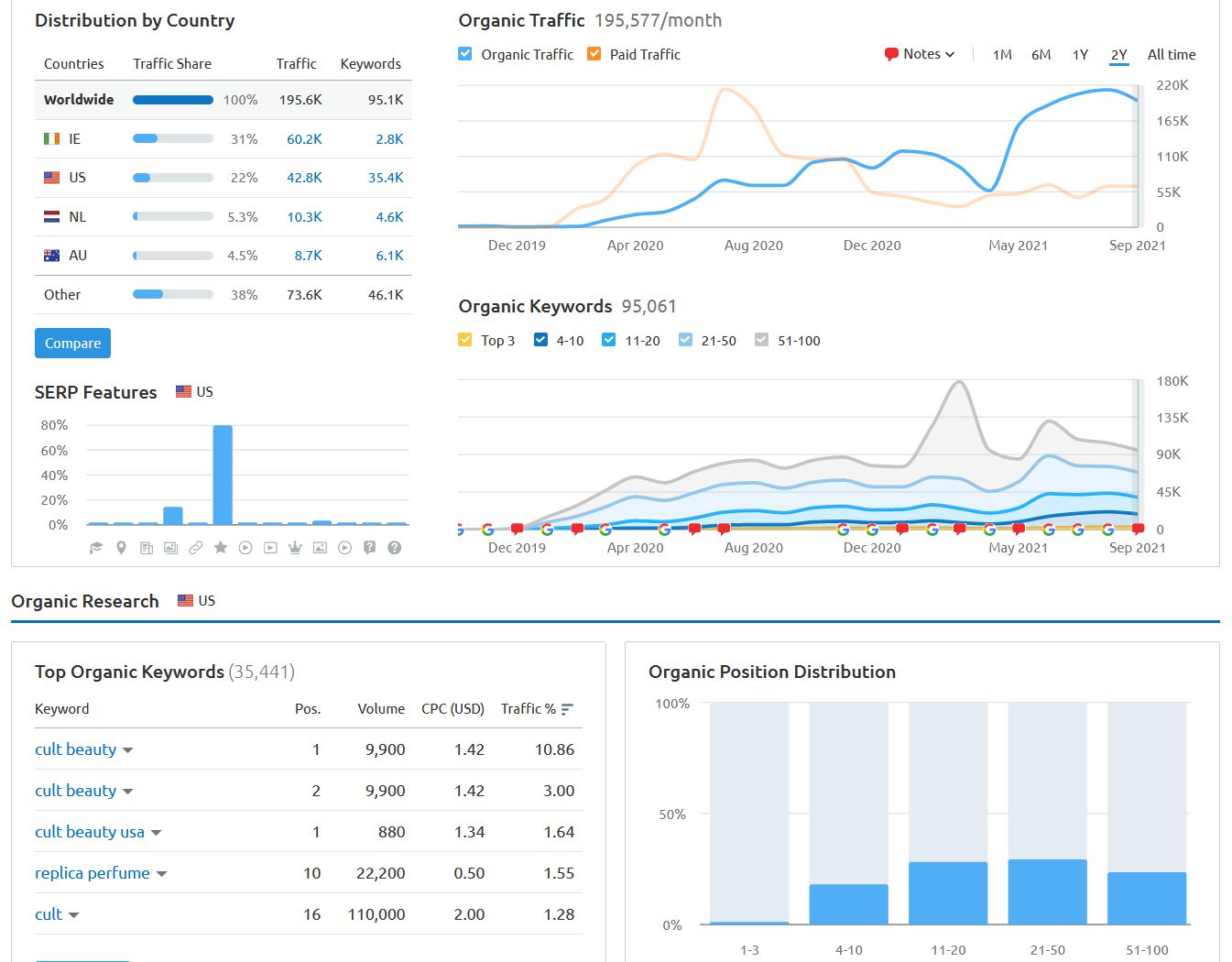Toggle the 21-50 positions checkbox
1232x962 pixels.
tap(685, 340)
